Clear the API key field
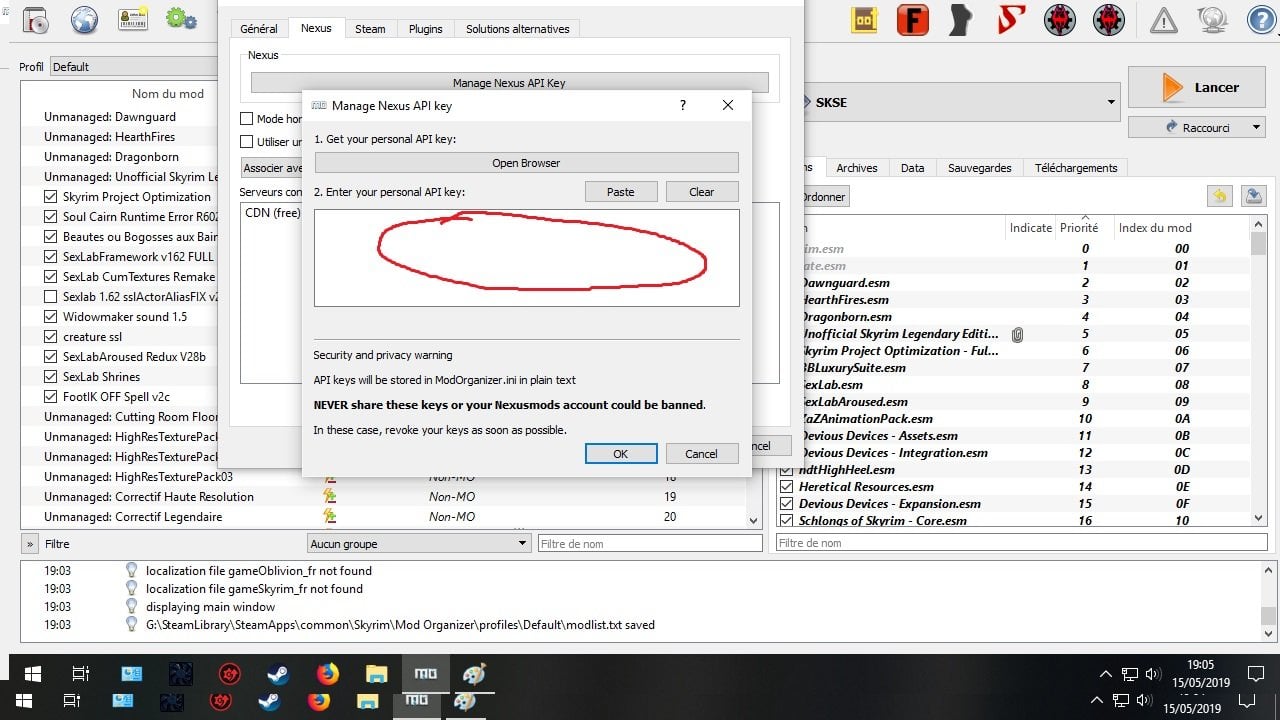The image size is (1280, 720). (x=702, y=192)
